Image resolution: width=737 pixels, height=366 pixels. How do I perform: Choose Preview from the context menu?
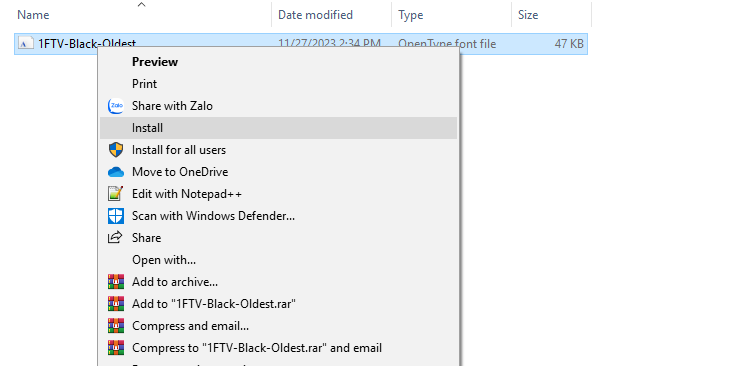[x=278, y=62]
